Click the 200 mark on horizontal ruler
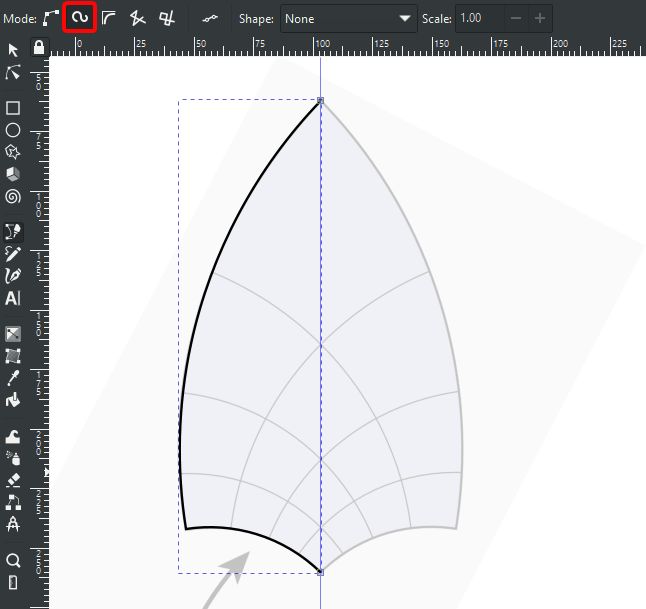Viewport: 646px width, 609px height. [x=560, y=43]
